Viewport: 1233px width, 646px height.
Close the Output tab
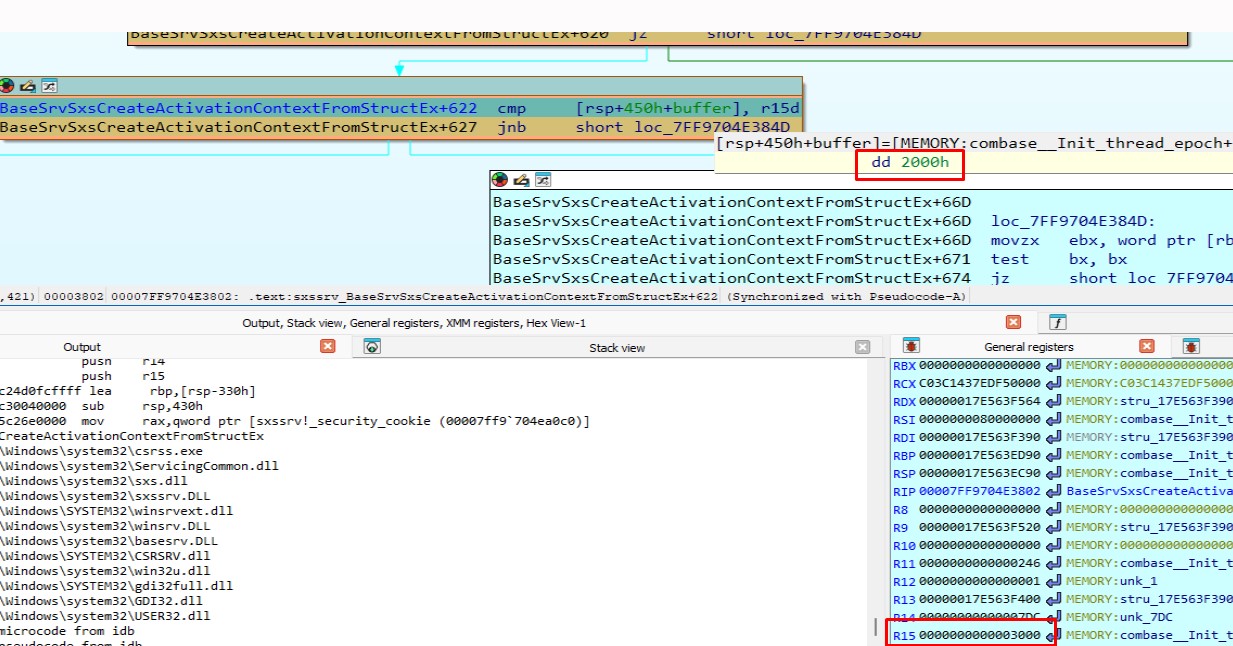(328, 346)
